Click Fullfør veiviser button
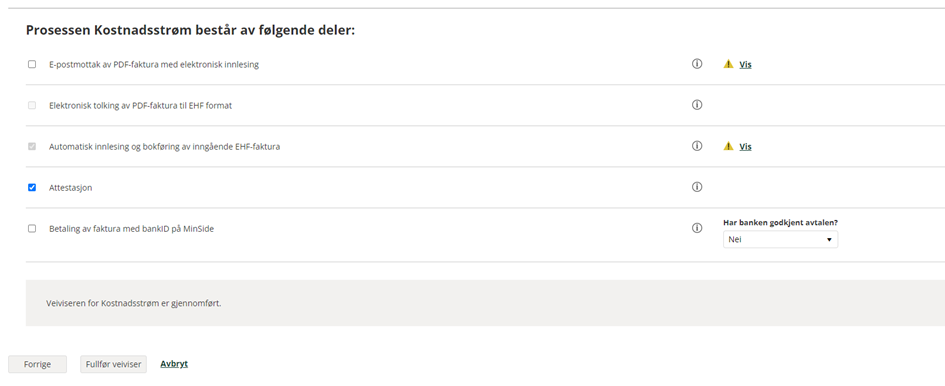Viewport: 945px width, 386px height. coord(113,364)
